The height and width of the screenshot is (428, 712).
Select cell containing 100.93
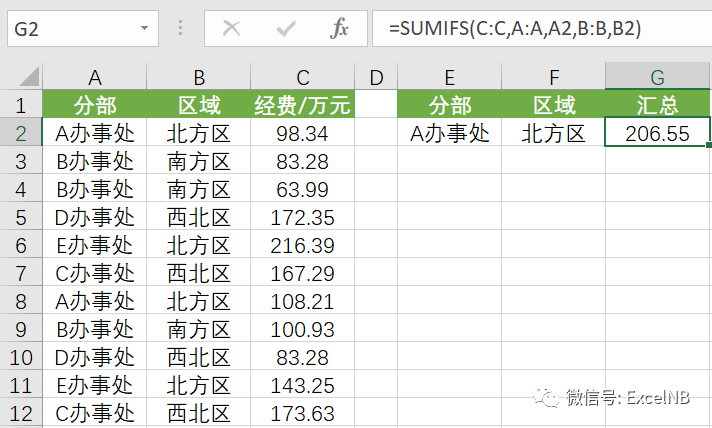tap(302, 330)
